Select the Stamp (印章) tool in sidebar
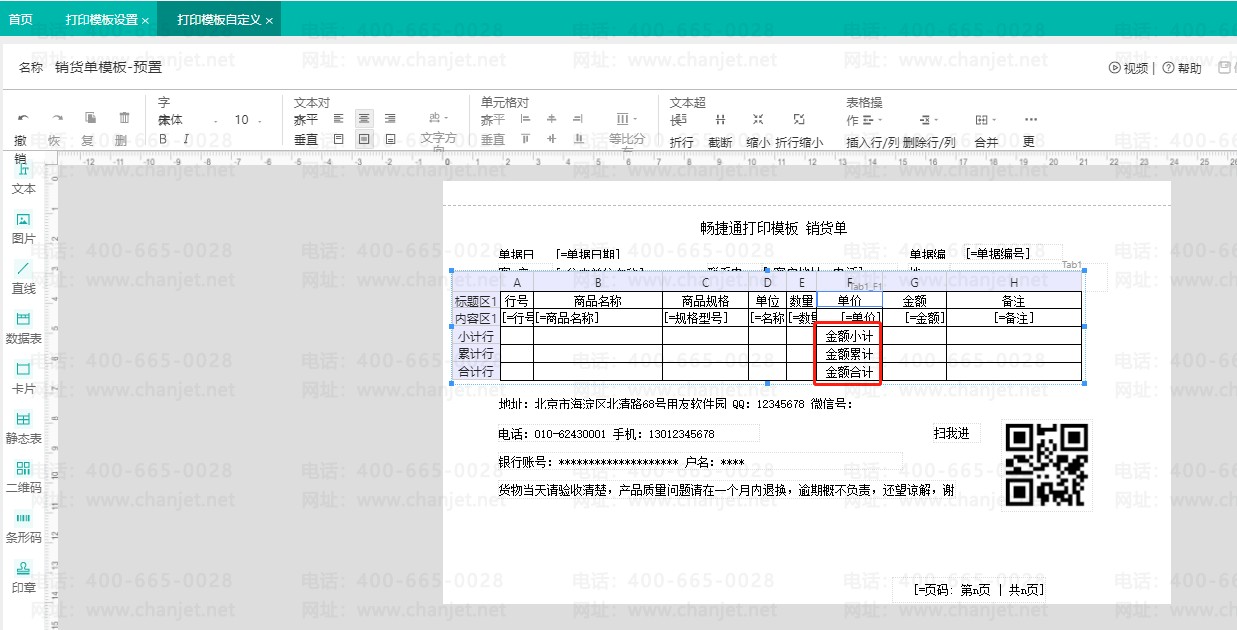The width and height of the screenshot is (1237, 630). [23, 578]
